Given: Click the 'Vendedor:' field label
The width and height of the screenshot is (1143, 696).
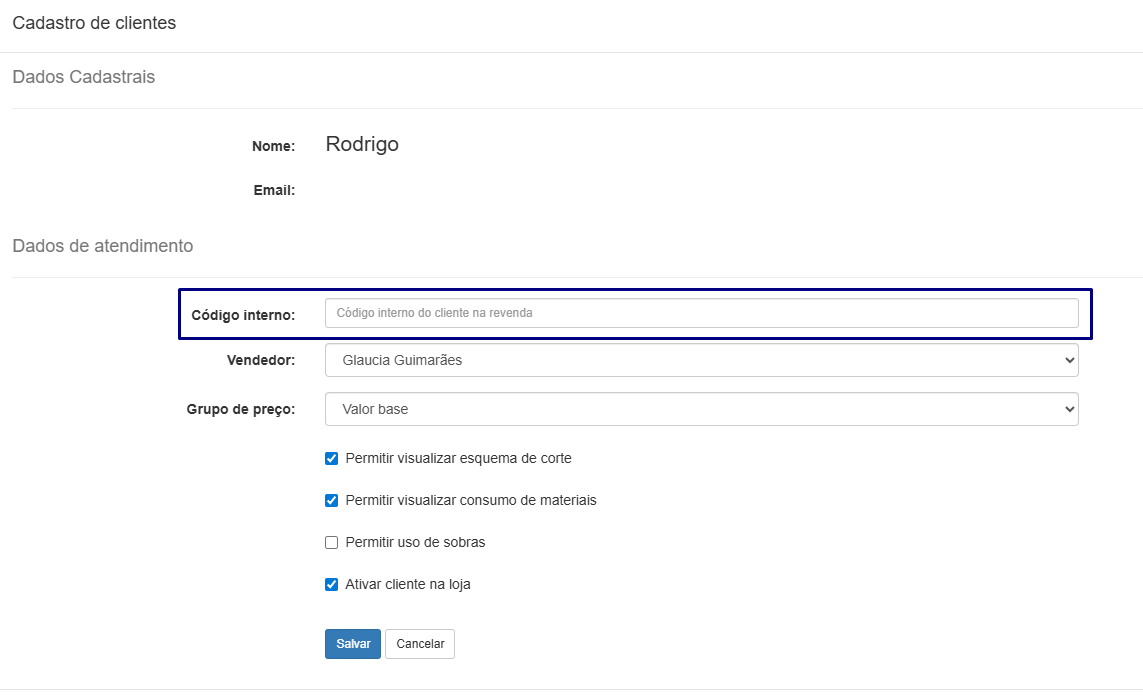Looking at the screenshot, I should 261,360.
